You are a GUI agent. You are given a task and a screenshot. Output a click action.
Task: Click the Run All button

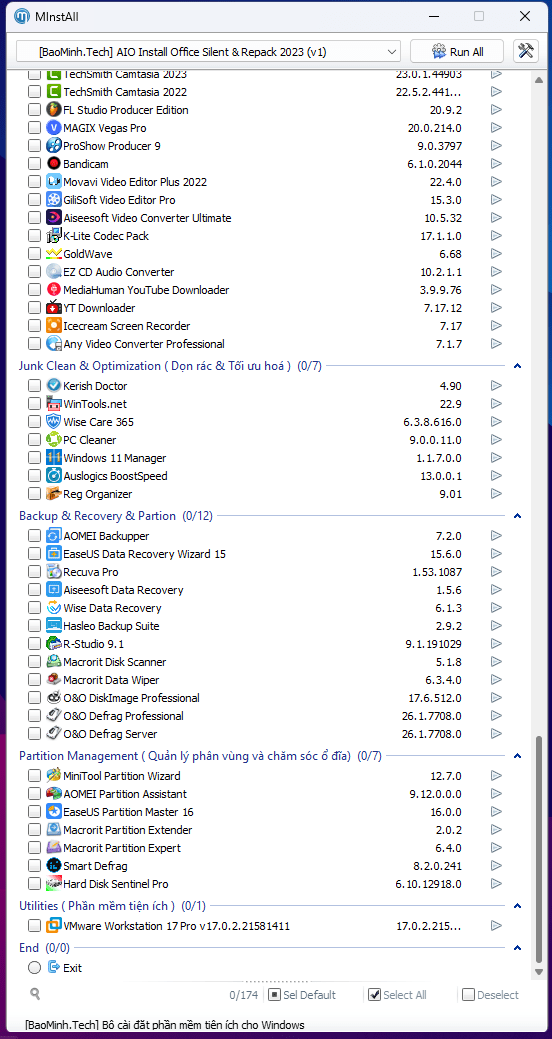point(457,52)
